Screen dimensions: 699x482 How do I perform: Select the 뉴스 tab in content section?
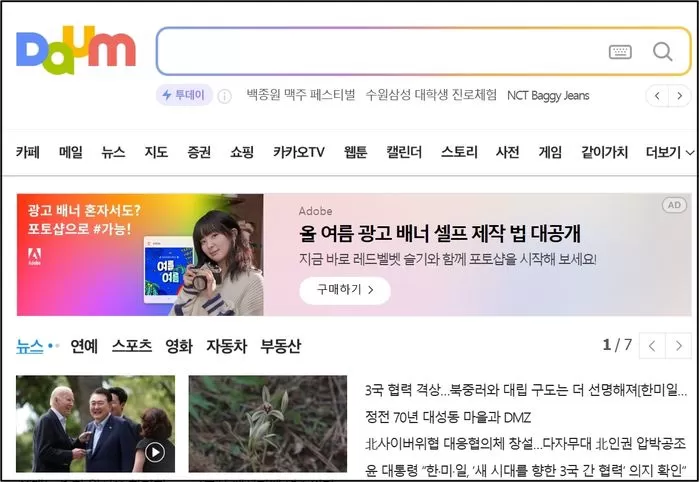point(30,346)
